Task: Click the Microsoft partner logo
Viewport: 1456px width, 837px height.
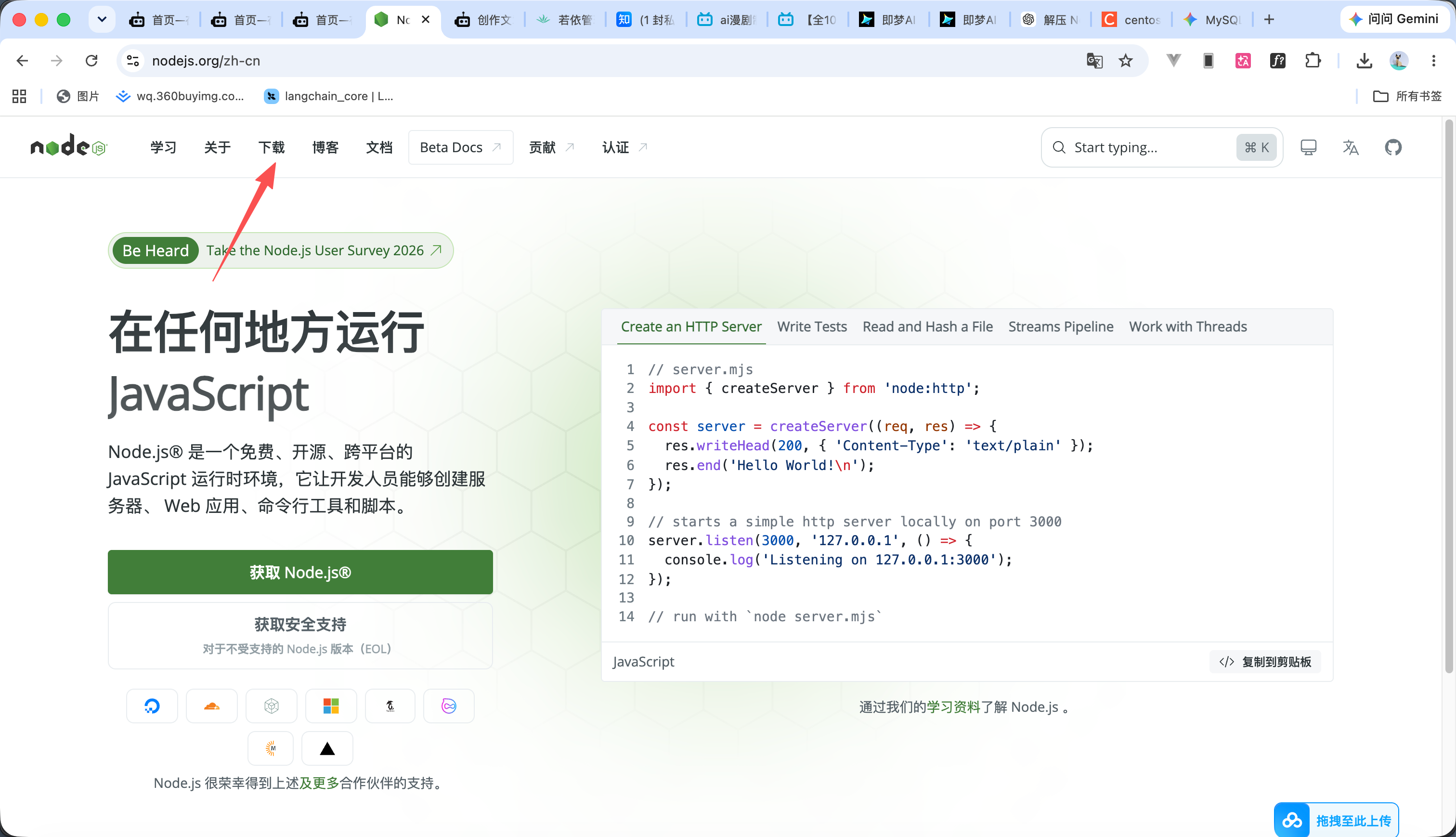Action: point(331,706)
